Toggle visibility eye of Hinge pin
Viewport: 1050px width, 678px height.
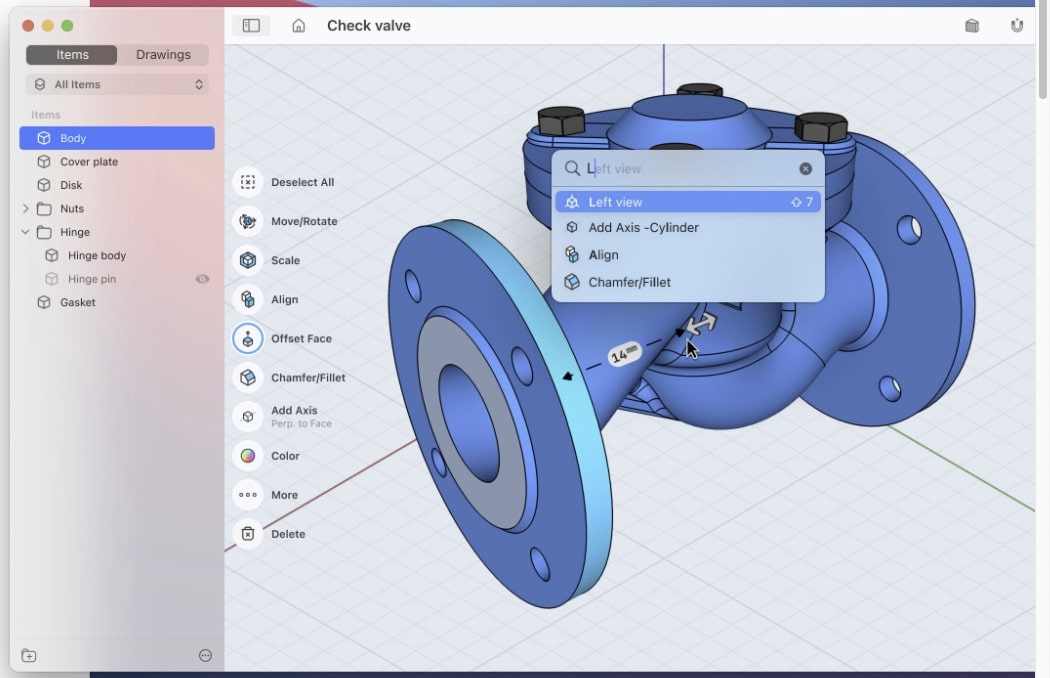pos(202,279)
